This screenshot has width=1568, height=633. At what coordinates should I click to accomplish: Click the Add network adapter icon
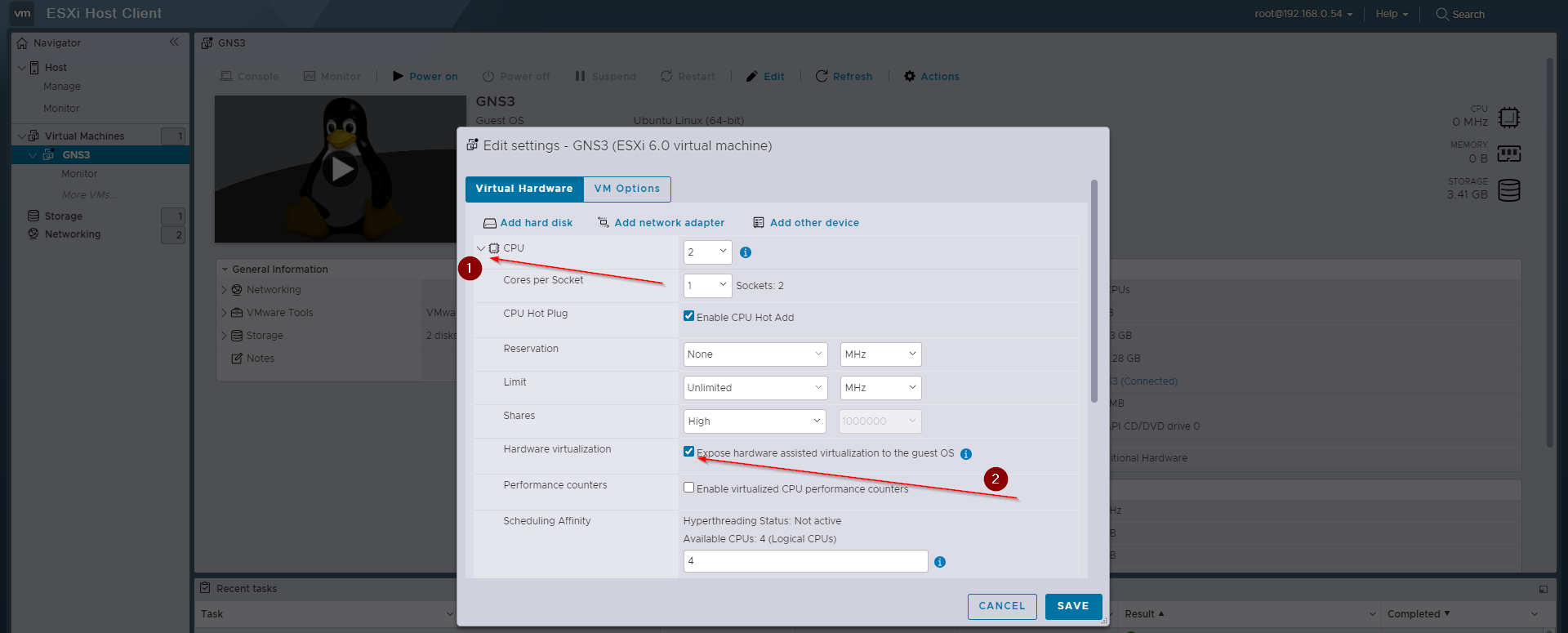[604, 222]
